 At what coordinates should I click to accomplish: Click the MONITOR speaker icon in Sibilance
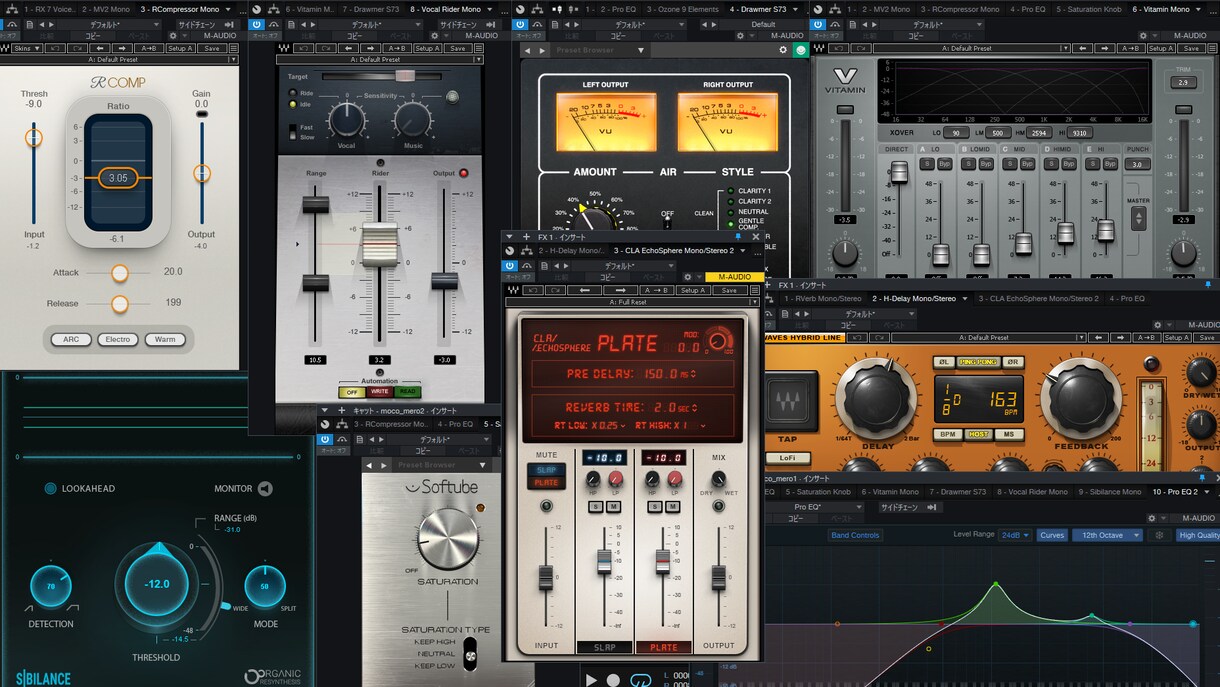point(265,489)
